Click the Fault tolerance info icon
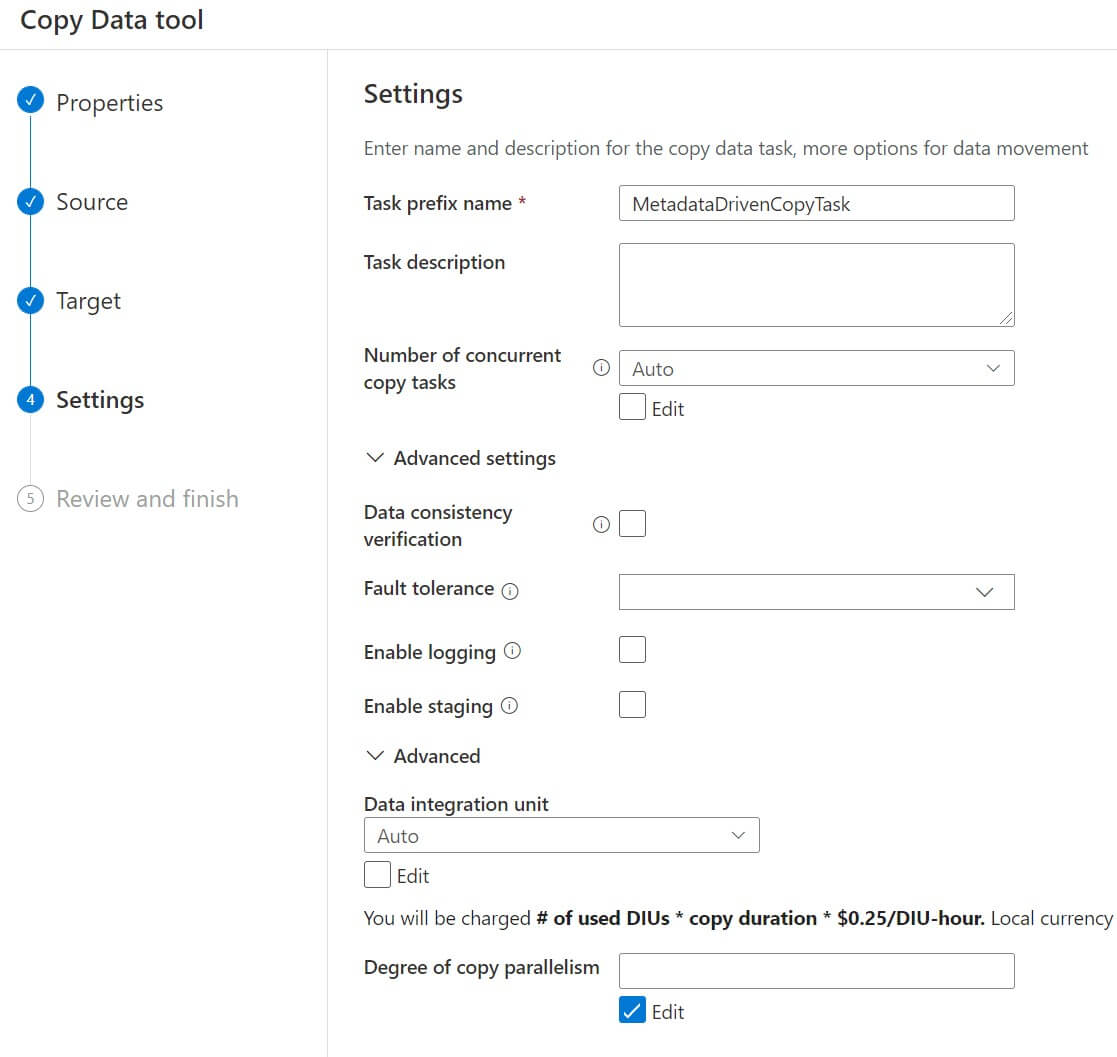Viewport: 1117px width, 1057px height. point(510,591)
